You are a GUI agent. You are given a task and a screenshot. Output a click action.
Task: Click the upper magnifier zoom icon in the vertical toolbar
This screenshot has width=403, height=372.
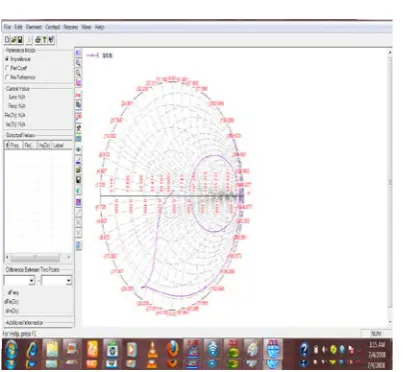point(78,62)
